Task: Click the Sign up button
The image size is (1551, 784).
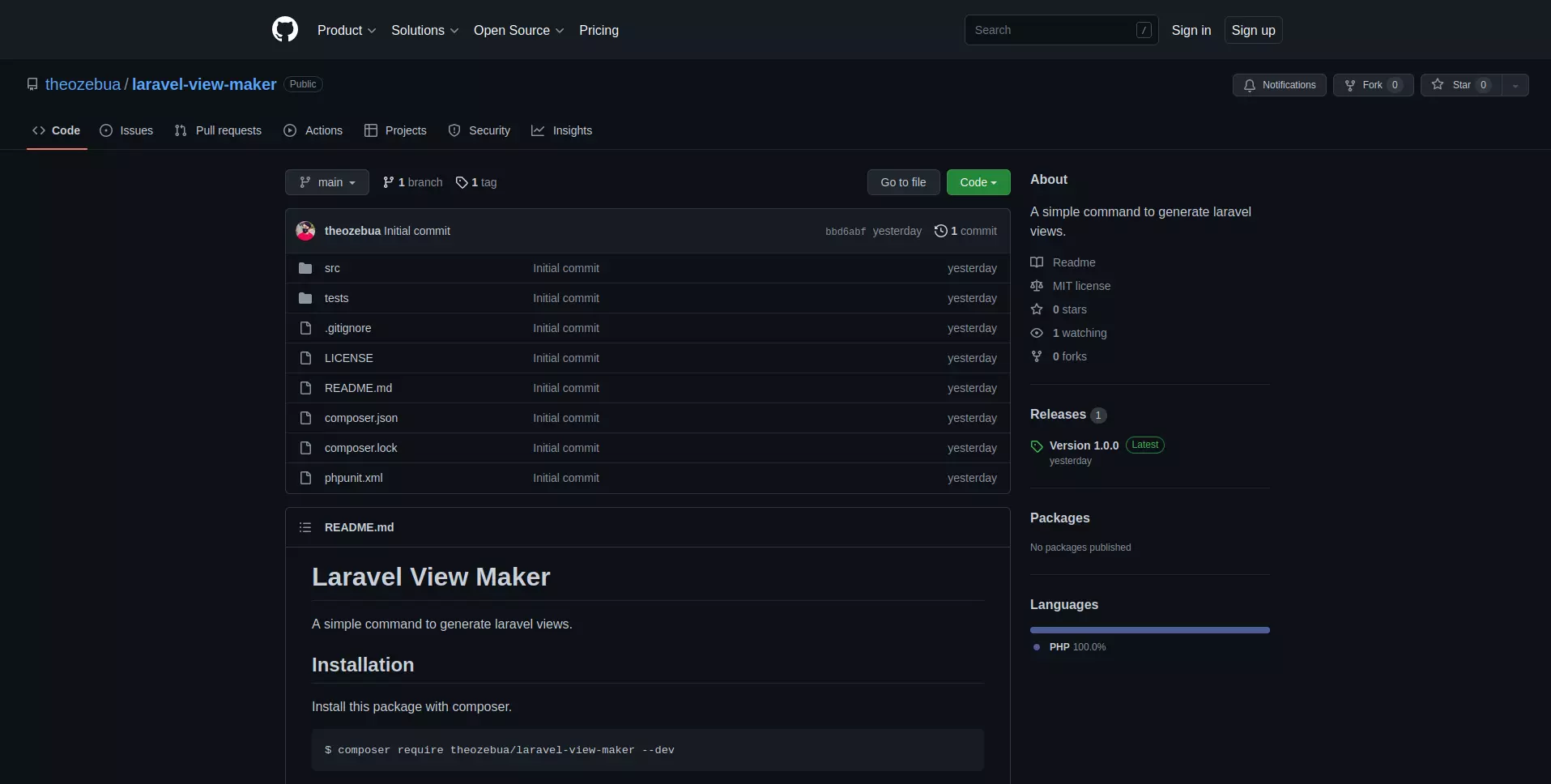Action: 1253,30
